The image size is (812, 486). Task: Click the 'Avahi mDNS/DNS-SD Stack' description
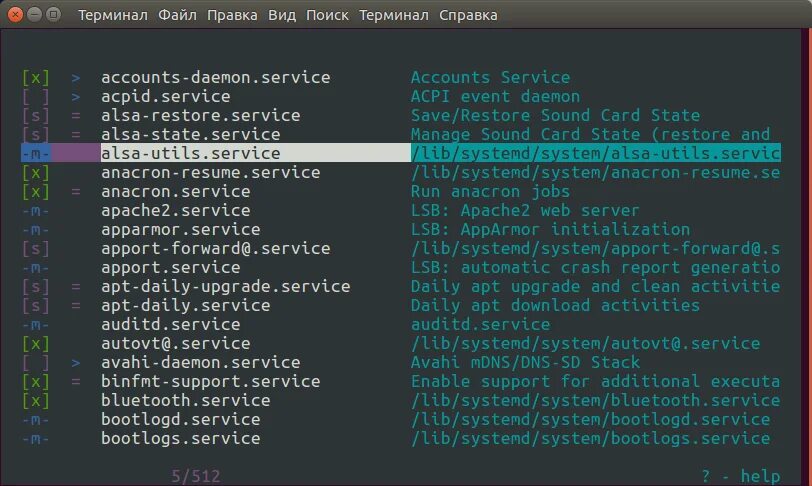pyautogui.click(x=525, y=363)
